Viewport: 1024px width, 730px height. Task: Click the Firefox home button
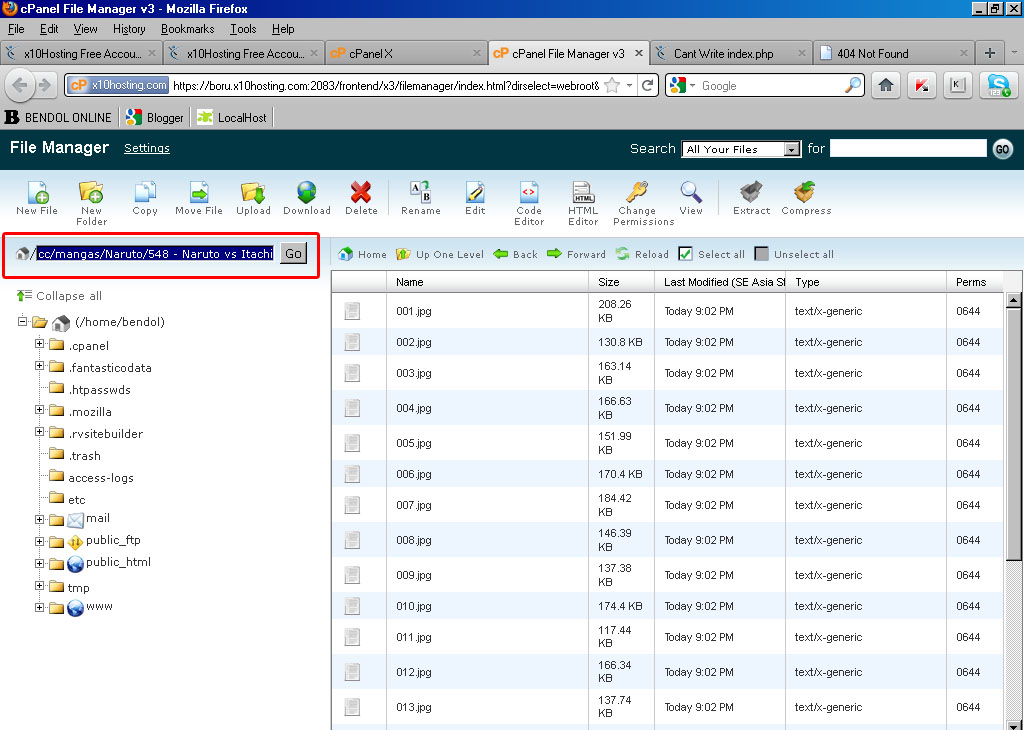tap(886, 85)
